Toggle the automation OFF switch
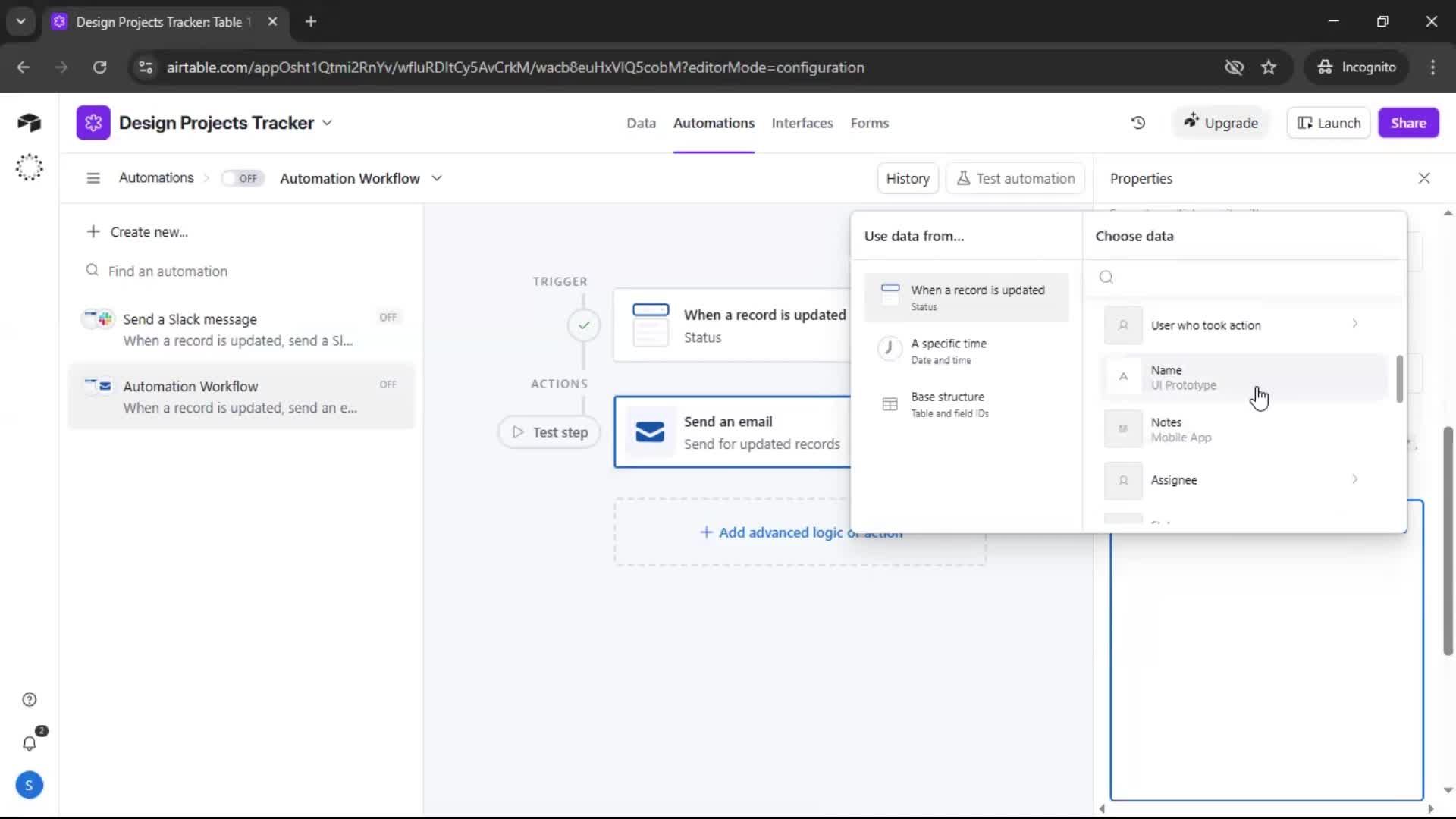 (x=243, y=178)
